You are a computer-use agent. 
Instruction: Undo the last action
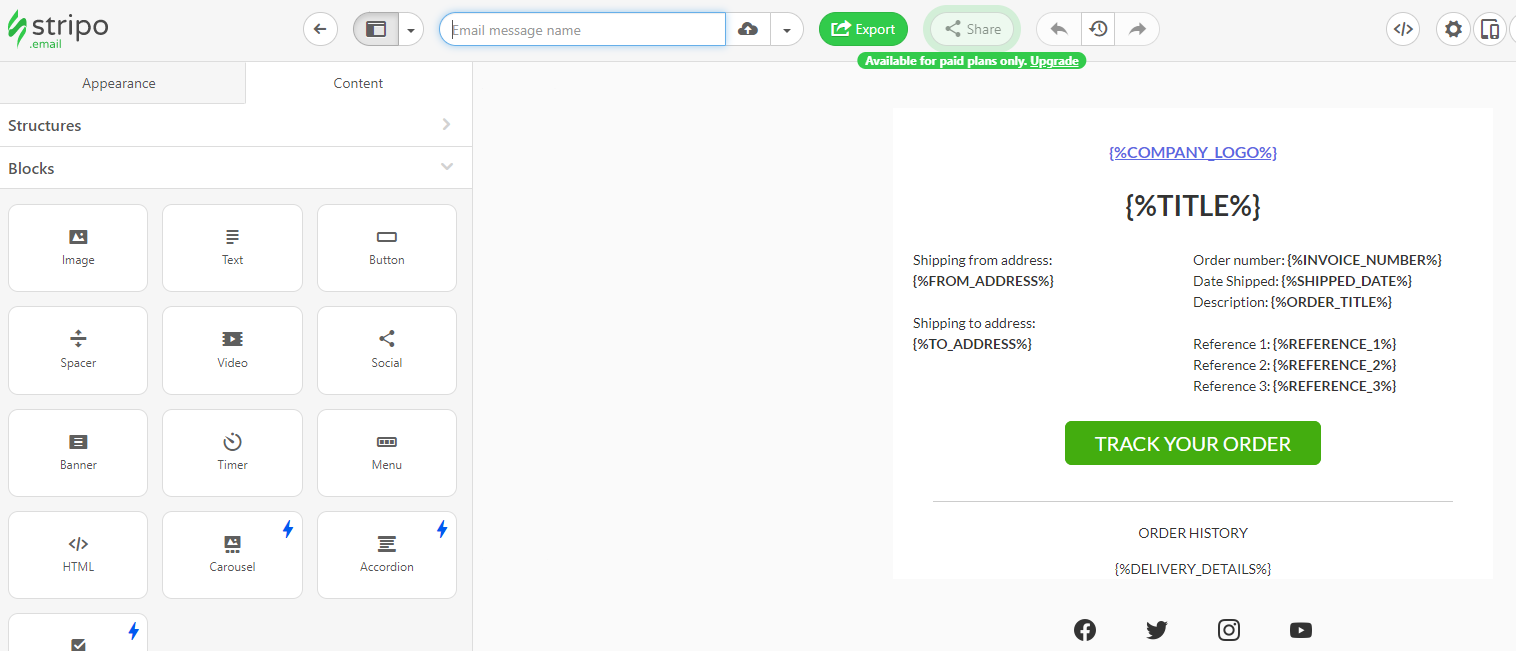click(x=1059, y=29)
